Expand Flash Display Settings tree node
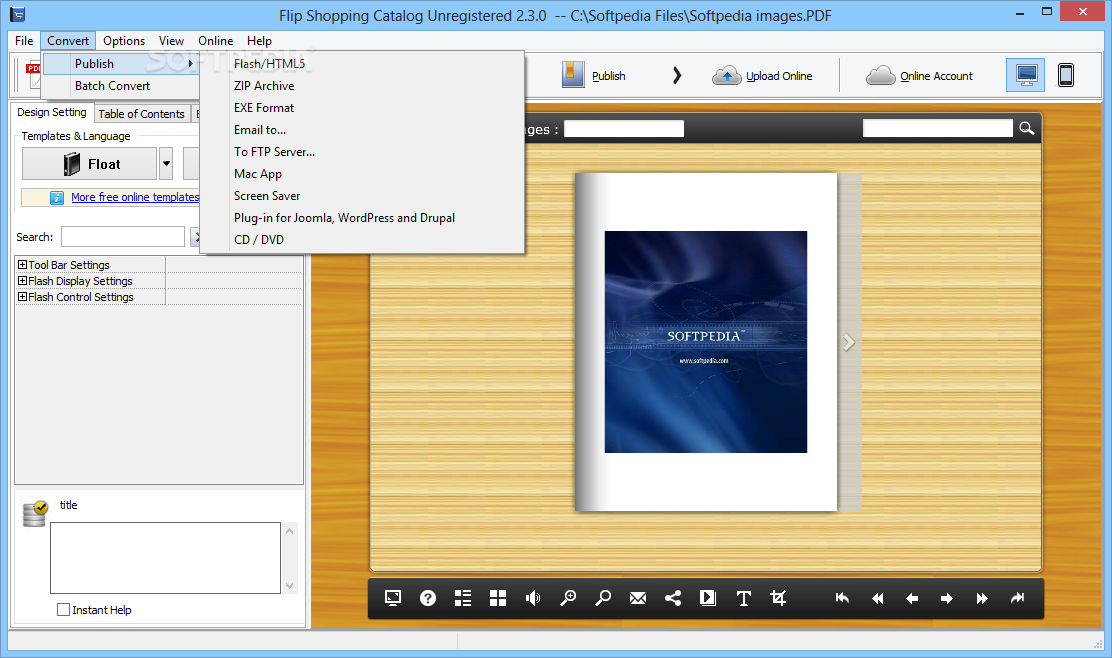 22,281
